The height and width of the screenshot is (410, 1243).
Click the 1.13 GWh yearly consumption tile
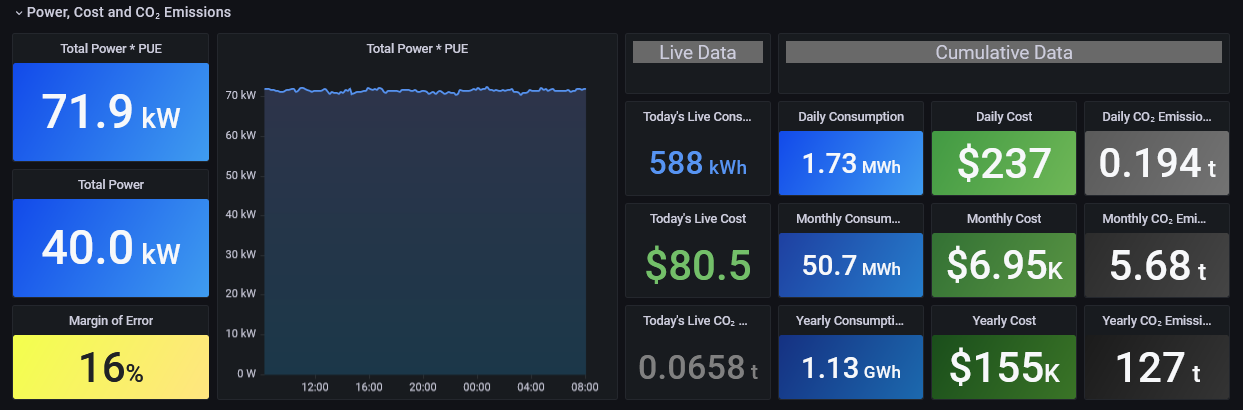click(x=851, y=367)
